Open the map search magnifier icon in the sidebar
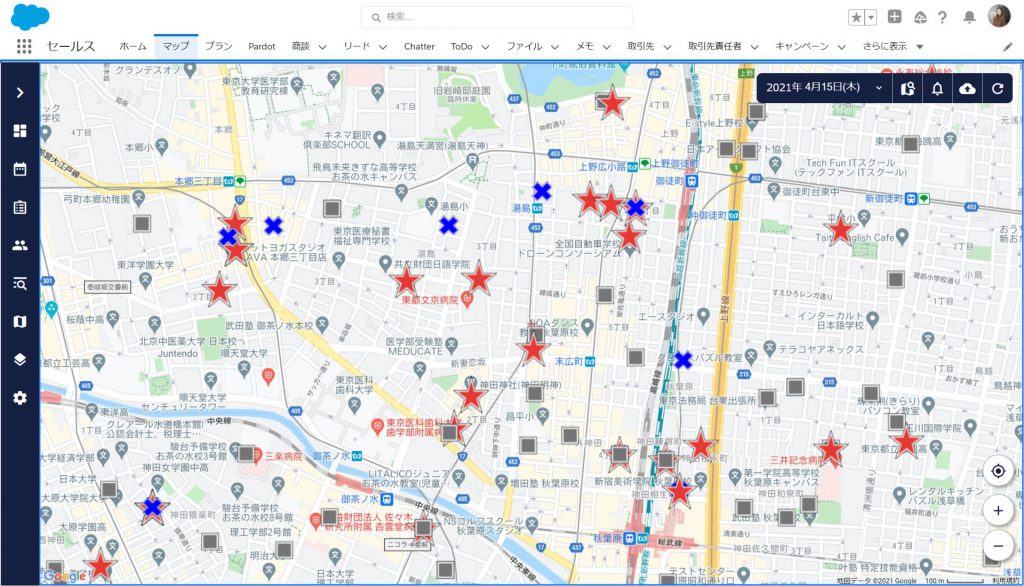Viewport: 1024px width, 586px height. click(22, 284)
